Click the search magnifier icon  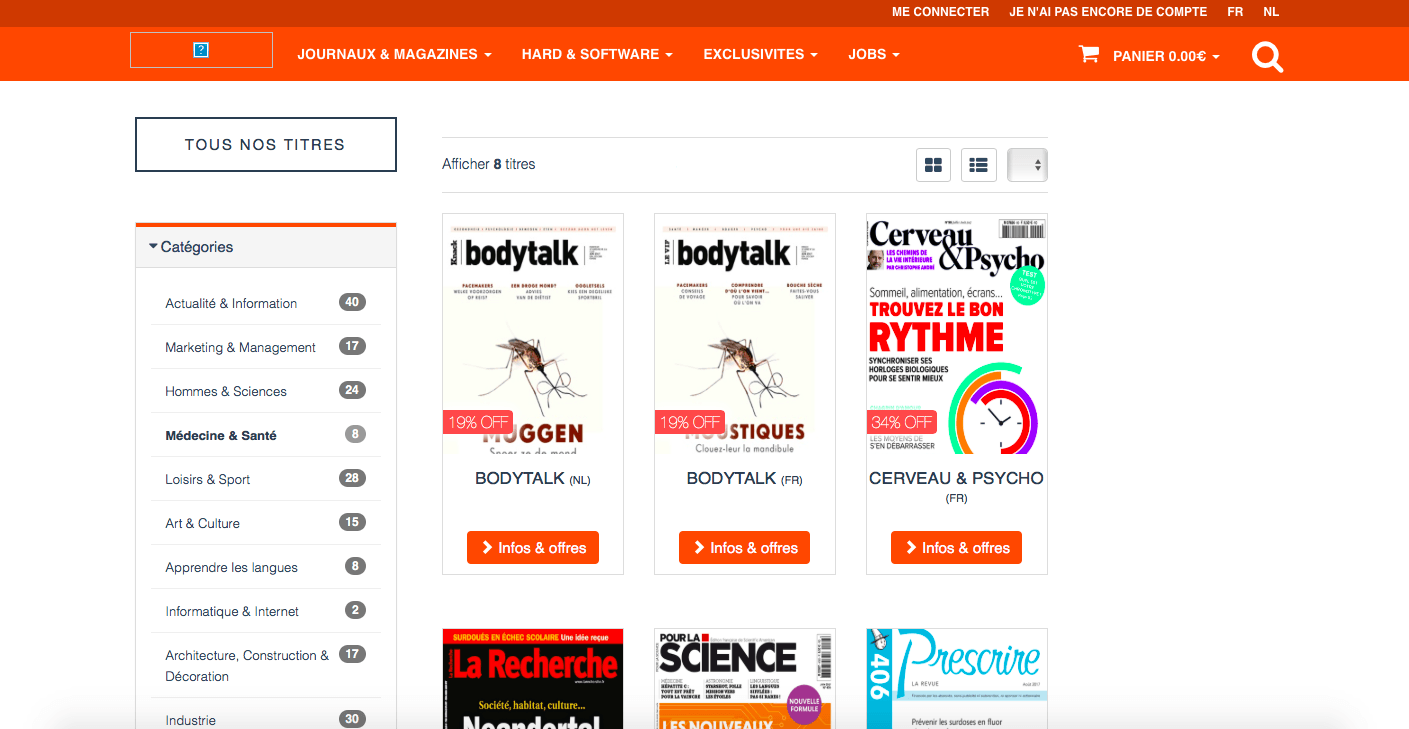1267,56
